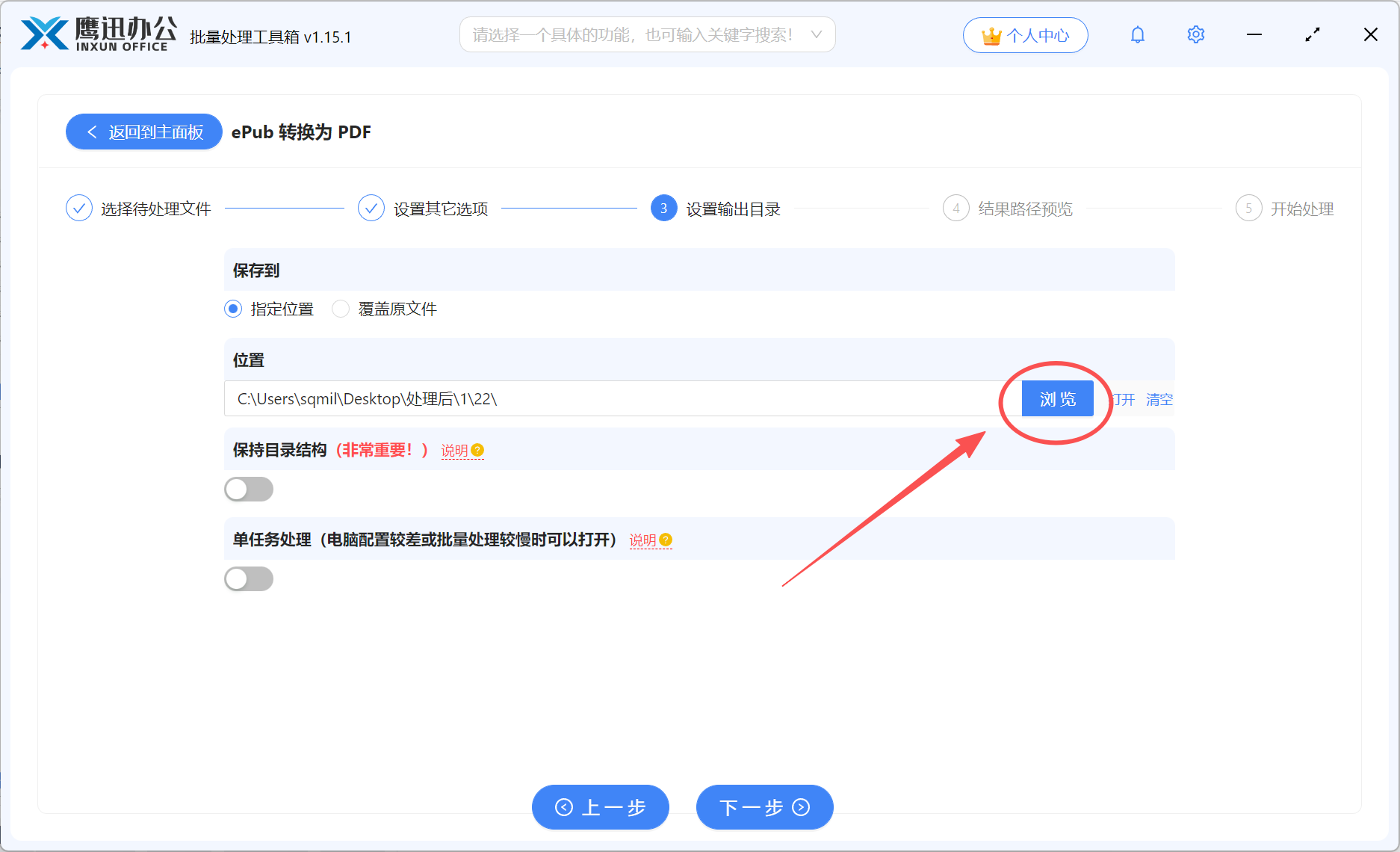The height and width of the screenshot is (852, 1400).
Task: Click the 浏览 browse button
Action: tap(1058, 399)
